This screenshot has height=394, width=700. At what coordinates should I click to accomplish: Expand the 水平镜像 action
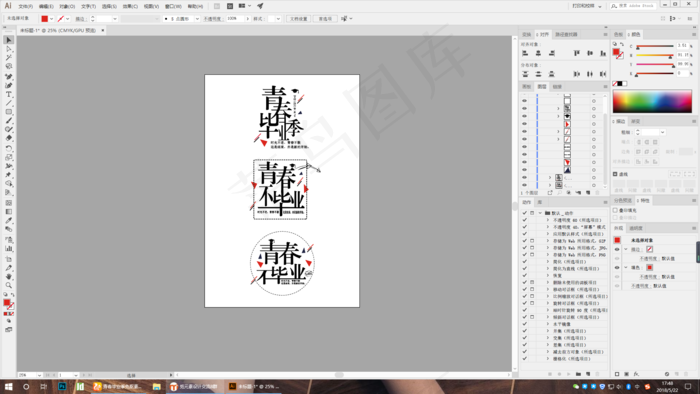coord(548,324)
